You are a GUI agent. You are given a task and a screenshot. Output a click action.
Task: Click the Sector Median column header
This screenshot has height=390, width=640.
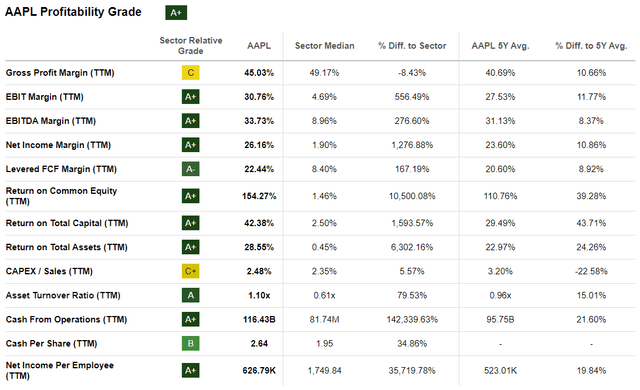click(x=324, y=46)
